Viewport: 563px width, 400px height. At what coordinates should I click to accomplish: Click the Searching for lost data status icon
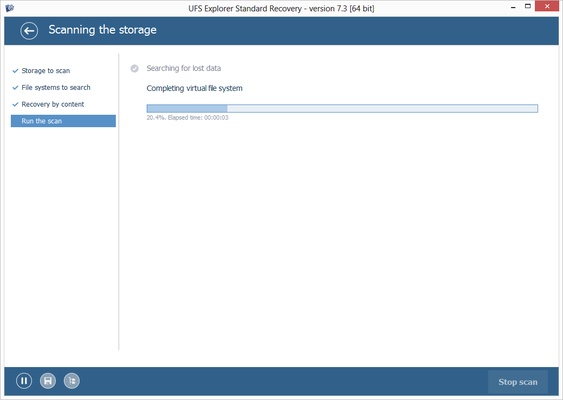[135, 69]
